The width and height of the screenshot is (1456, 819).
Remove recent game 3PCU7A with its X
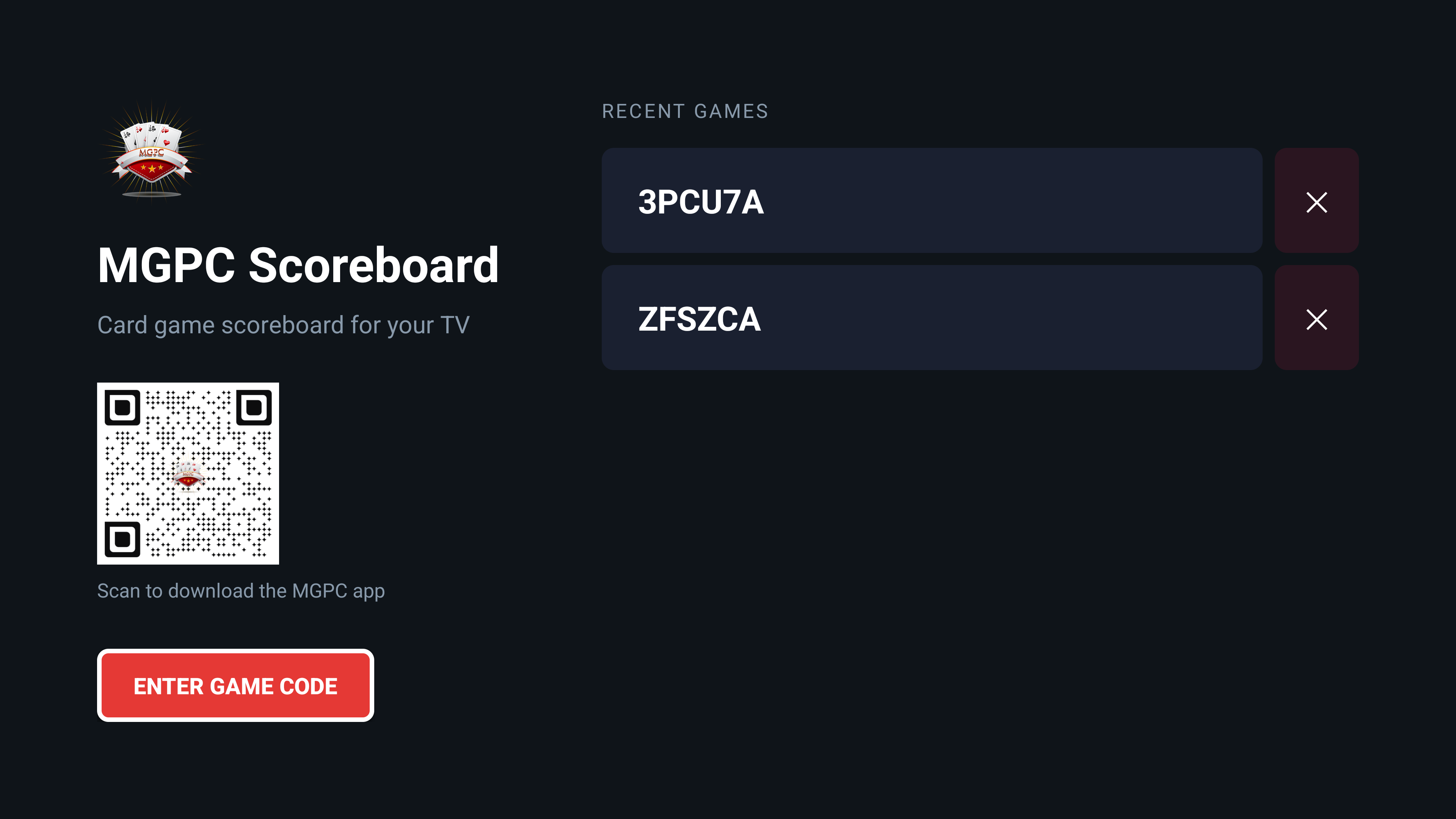(1316, 202)
